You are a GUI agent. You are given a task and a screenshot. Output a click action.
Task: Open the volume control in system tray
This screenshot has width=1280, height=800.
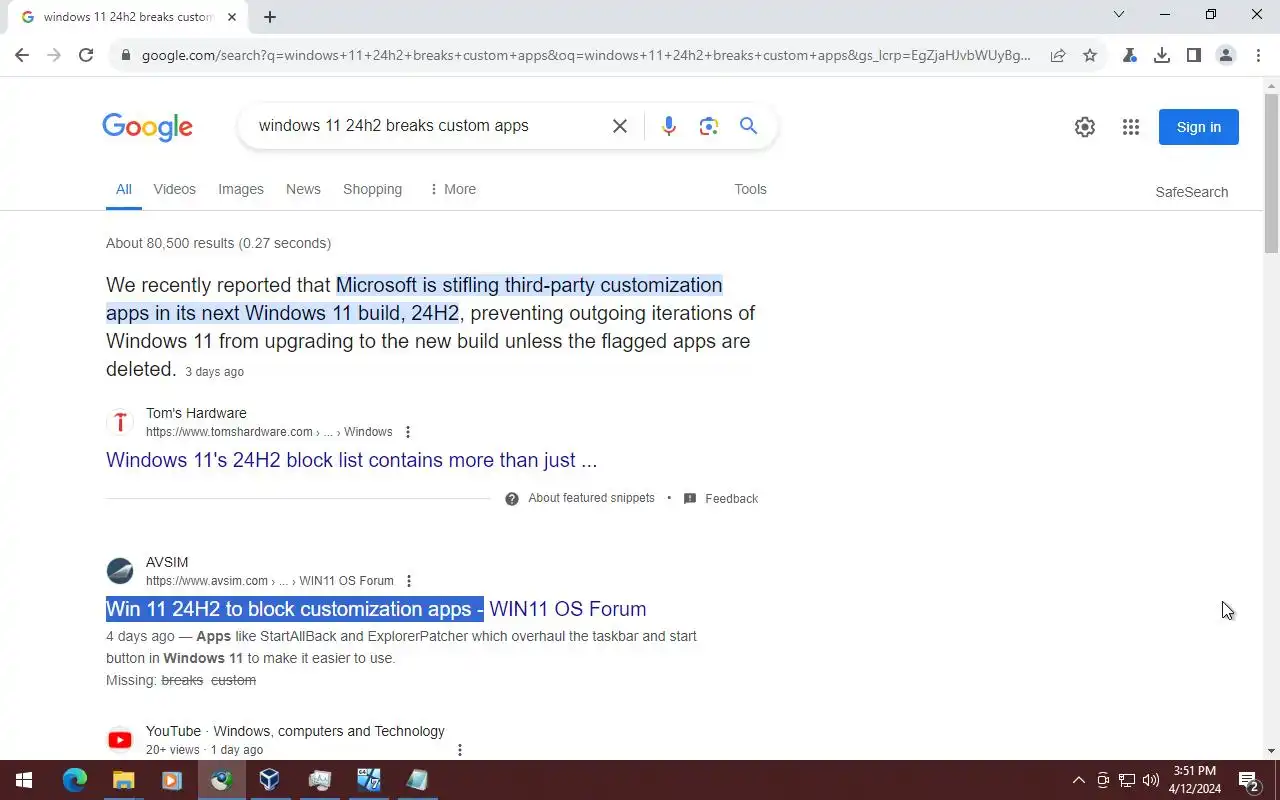pyautogui.click(x=1150, y=780)
